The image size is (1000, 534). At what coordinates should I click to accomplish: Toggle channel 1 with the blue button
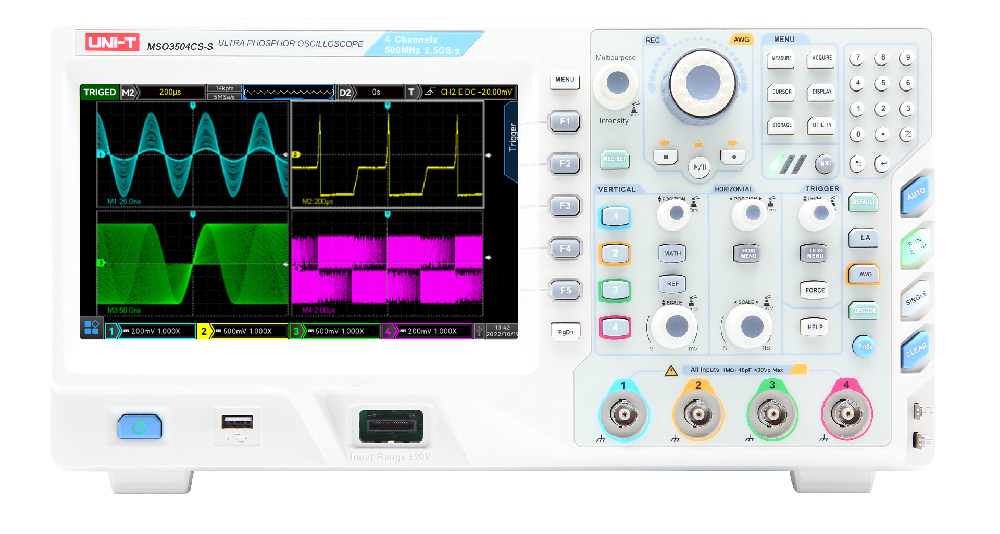(617, 216)
